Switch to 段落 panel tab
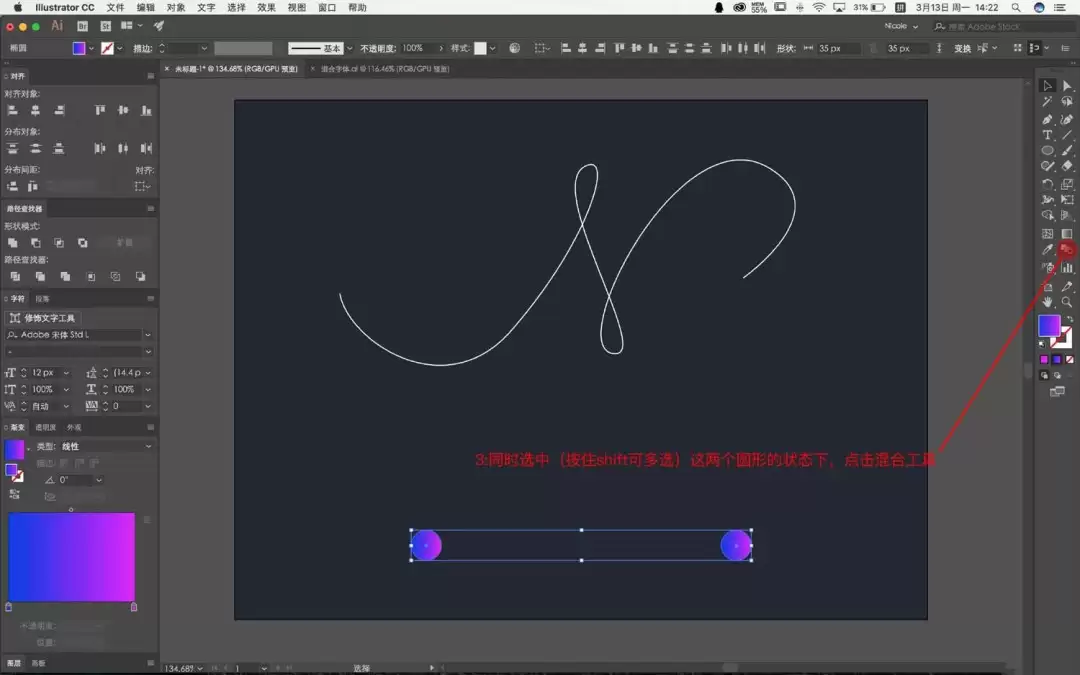 pos(42,299)
